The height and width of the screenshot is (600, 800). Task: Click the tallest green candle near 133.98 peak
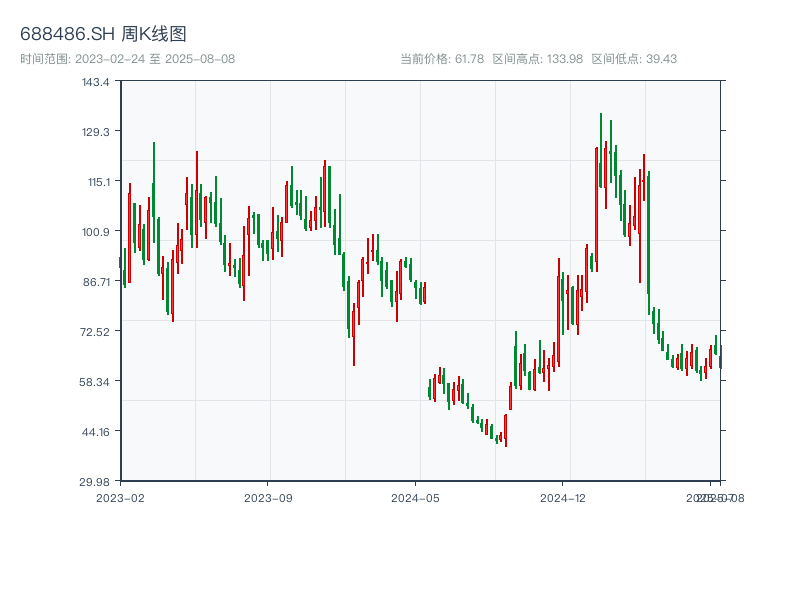point(601,151)
